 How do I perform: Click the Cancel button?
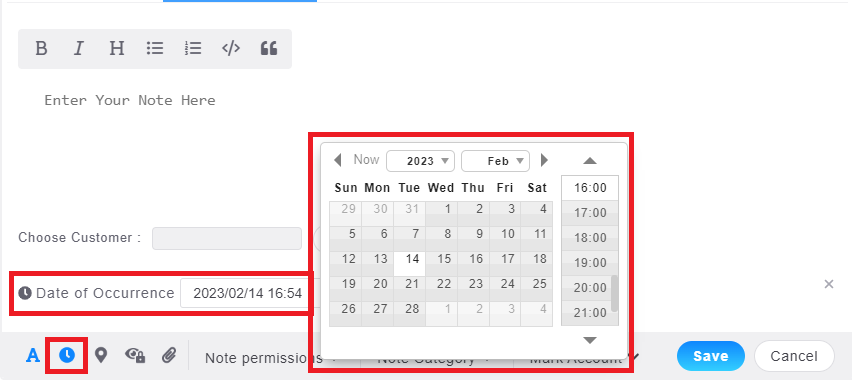point(794,356)
